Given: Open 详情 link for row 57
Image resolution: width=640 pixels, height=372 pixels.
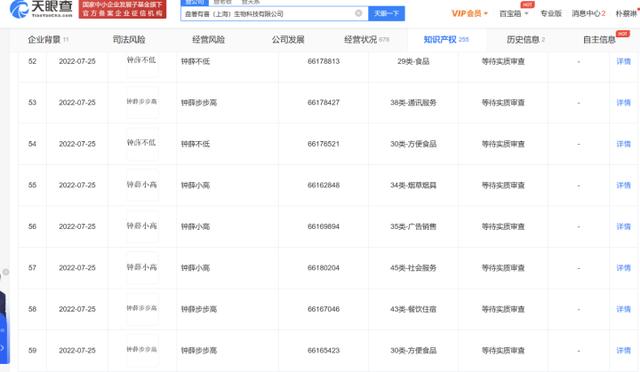Looking at the screenshot, I should [x=623, y=268].
